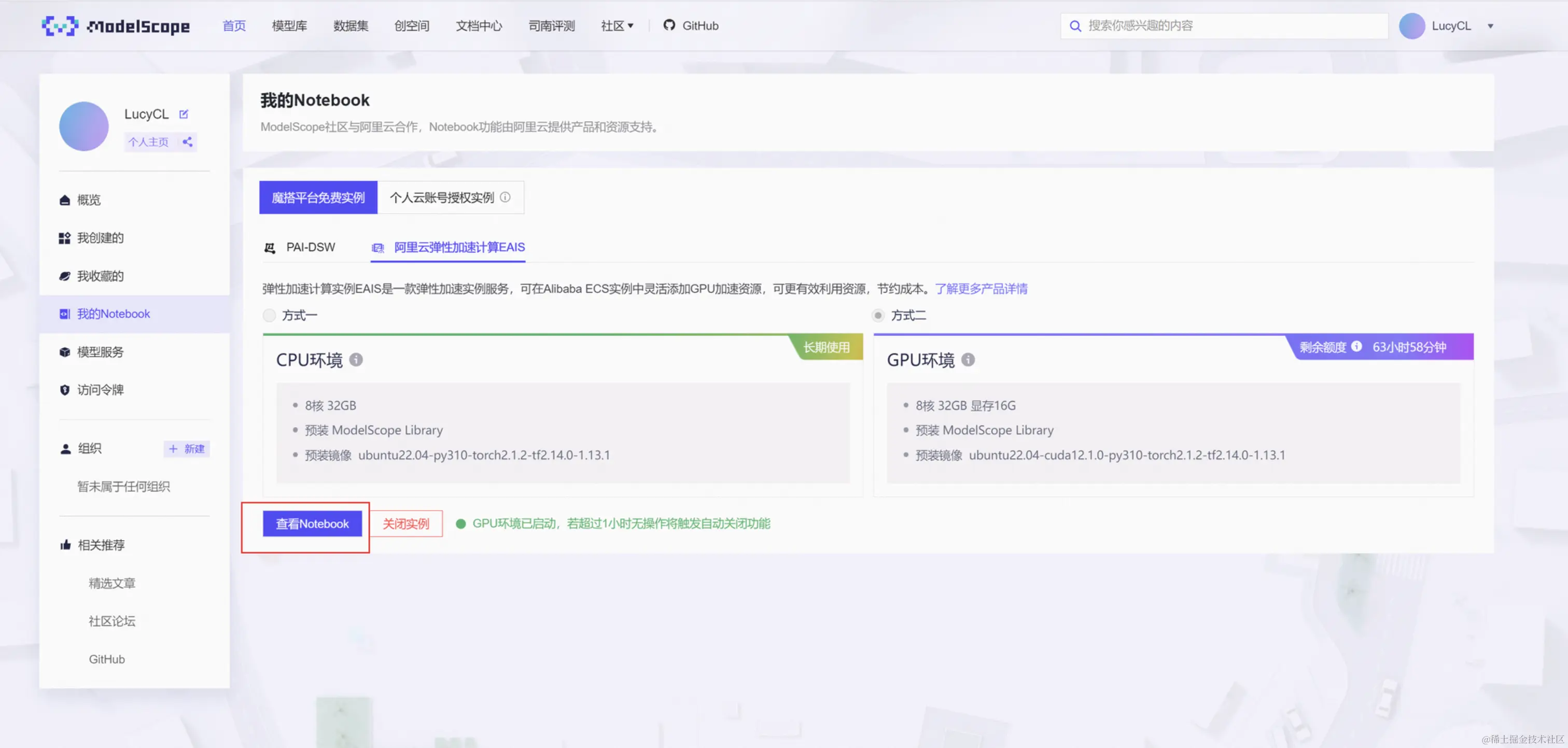This screenshot has width=1568, height=748.
Task: Click the info icon next to CPU环境
Action: [356, 360]
